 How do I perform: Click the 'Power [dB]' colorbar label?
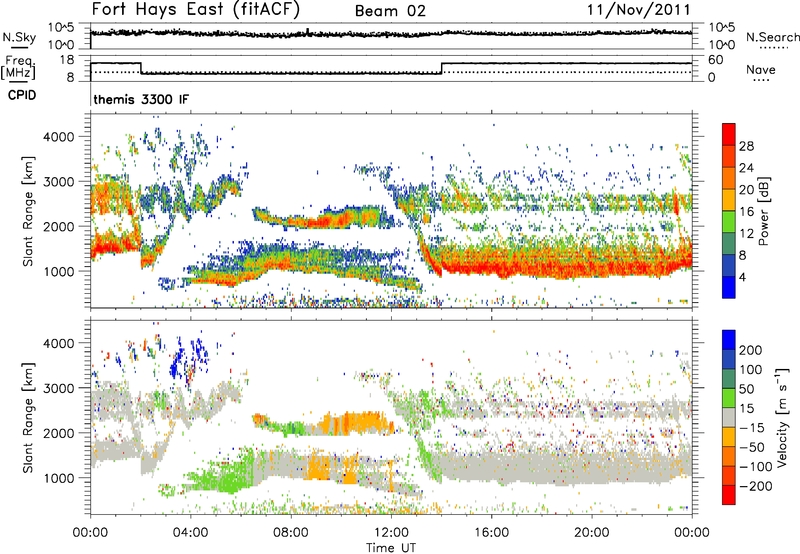click(x=763, y=211)
